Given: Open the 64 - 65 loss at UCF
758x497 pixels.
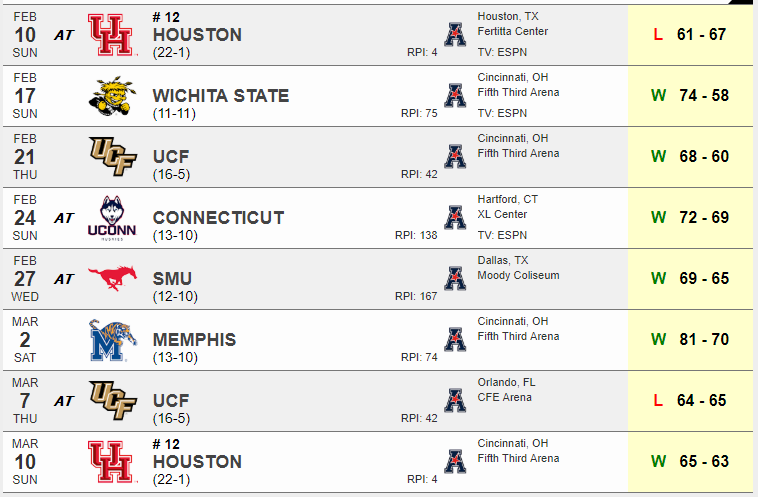Looking at the screenshot, I should [x=701, y=400].
